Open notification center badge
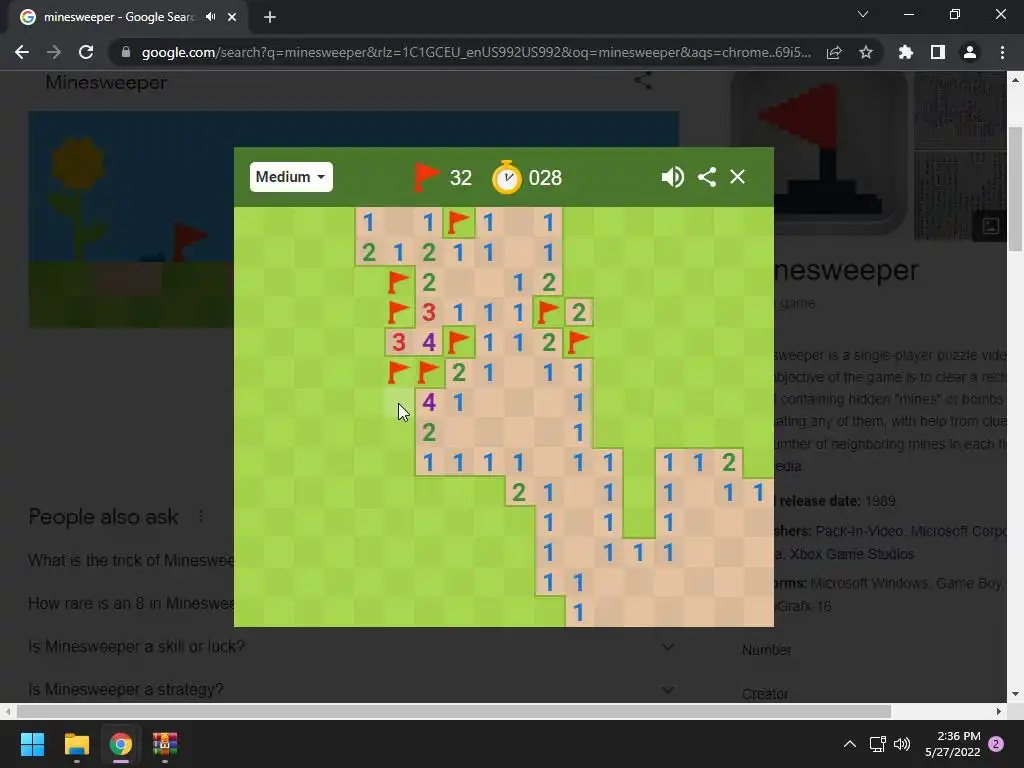The width and height of the screenshot is (1024, 768). (x=996, y=744)
